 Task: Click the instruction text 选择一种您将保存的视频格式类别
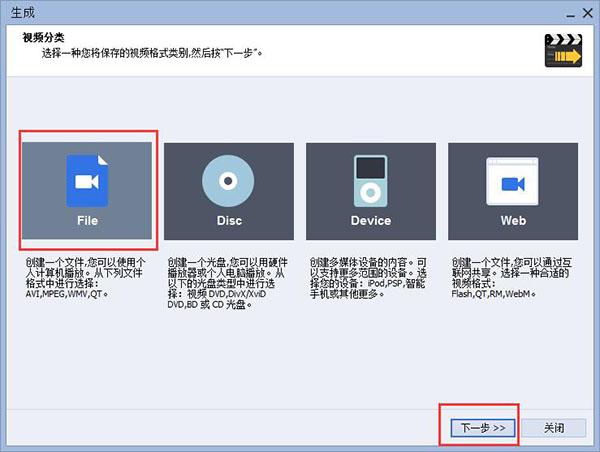(115, 53)
